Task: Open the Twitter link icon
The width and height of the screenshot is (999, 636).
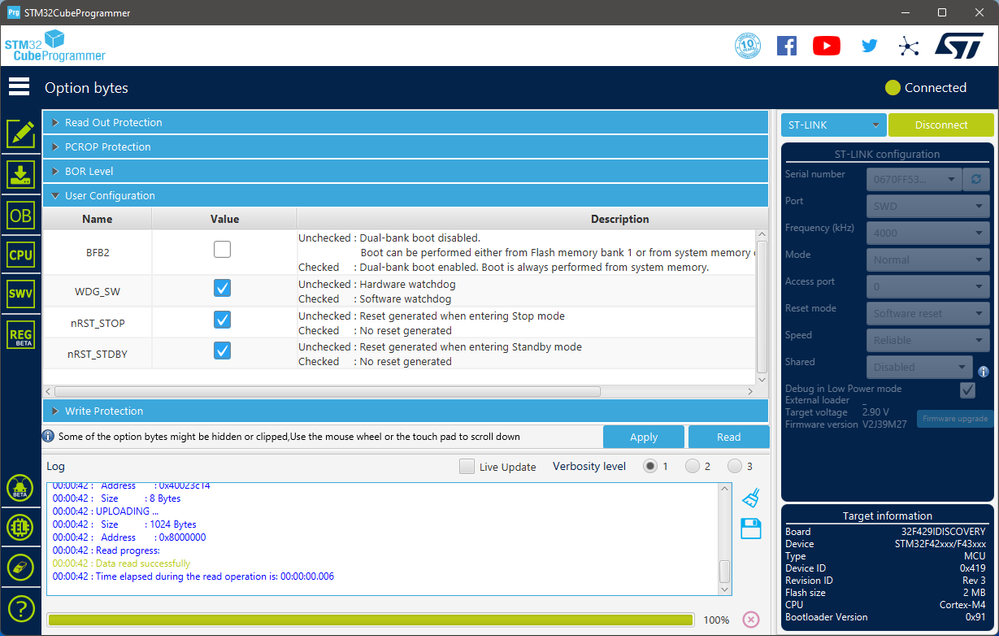Action: (x=869, y=46)
